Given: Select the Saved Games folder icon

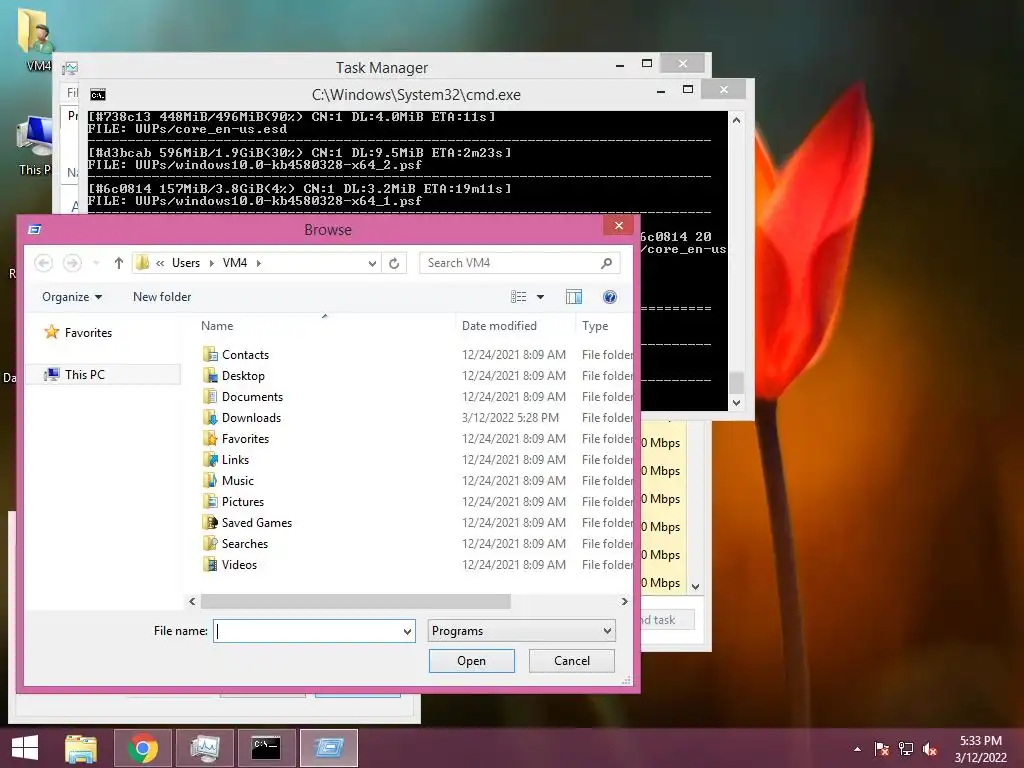Looking at the screenshot, I should [210, 522].
